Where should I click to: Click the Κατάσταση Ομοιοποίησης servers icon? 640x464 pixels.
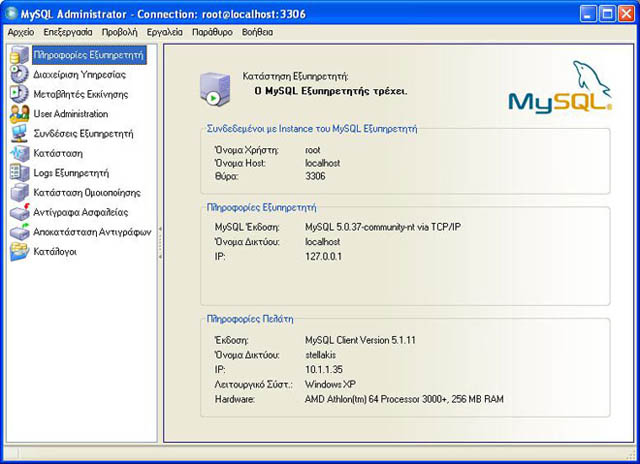20,193
